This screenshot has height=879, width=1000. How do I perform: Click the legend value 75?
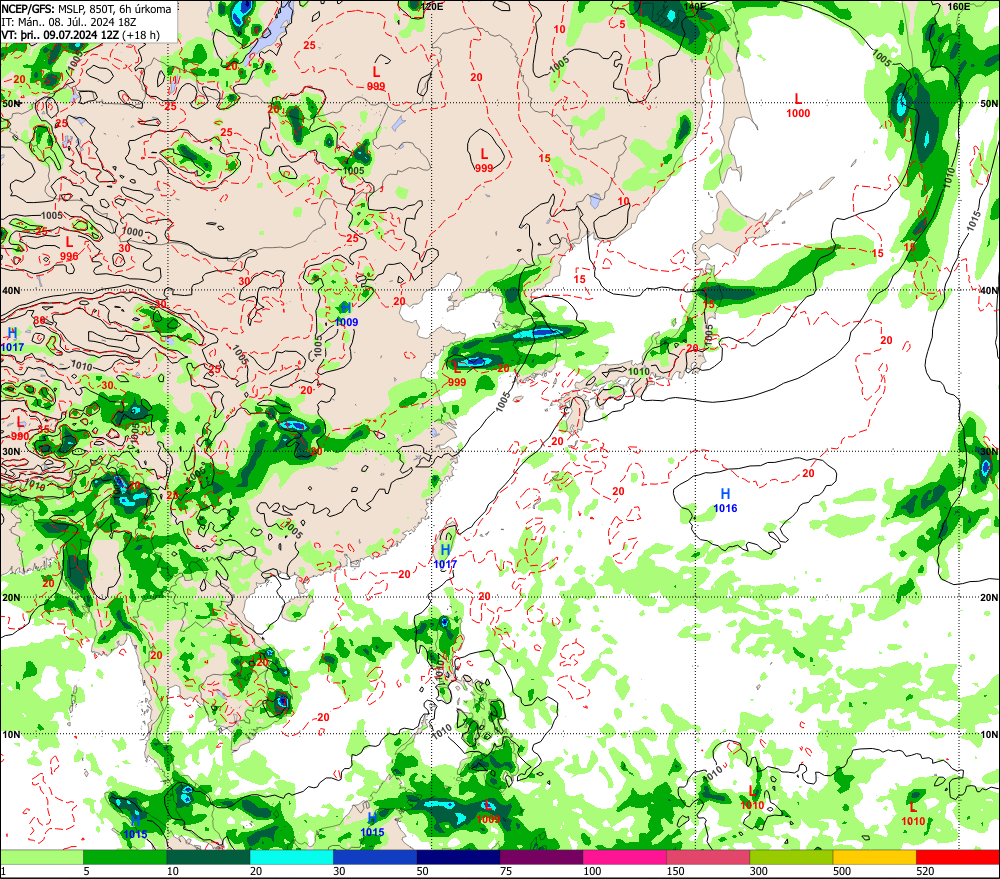click(x=506, y=871)
